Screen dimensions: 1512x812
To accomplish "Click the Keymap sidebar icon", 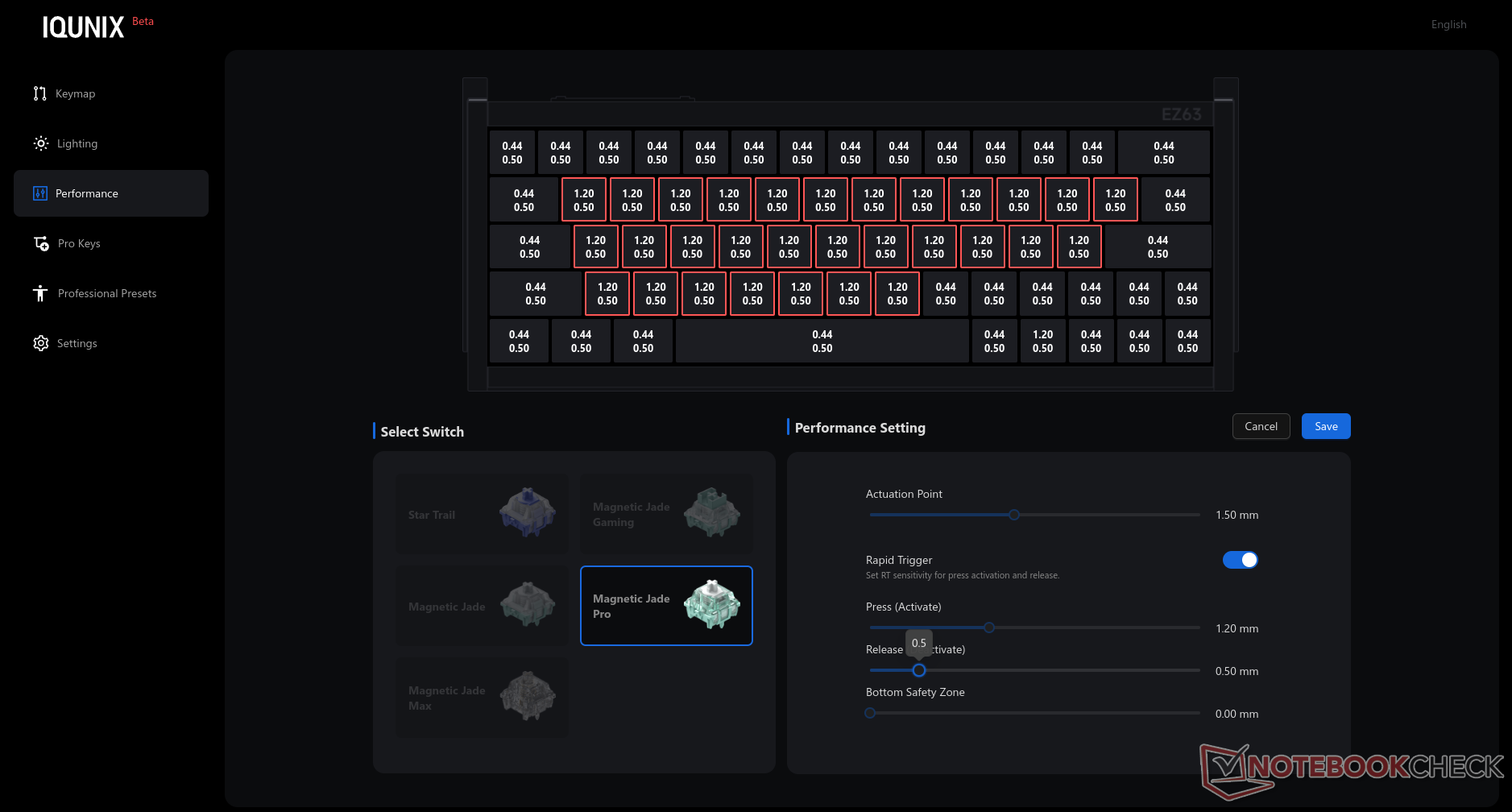I will click(x=40, y=93).
